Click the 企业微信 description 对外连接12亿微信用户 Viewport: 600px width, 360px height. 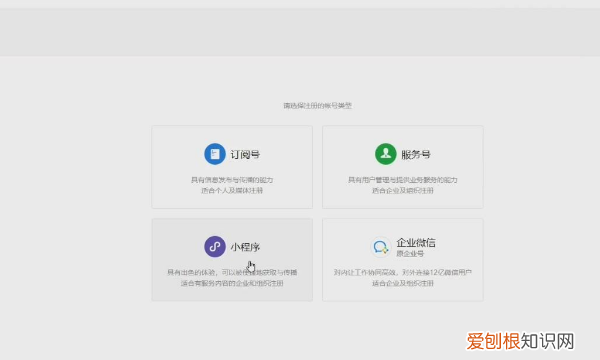437,272
